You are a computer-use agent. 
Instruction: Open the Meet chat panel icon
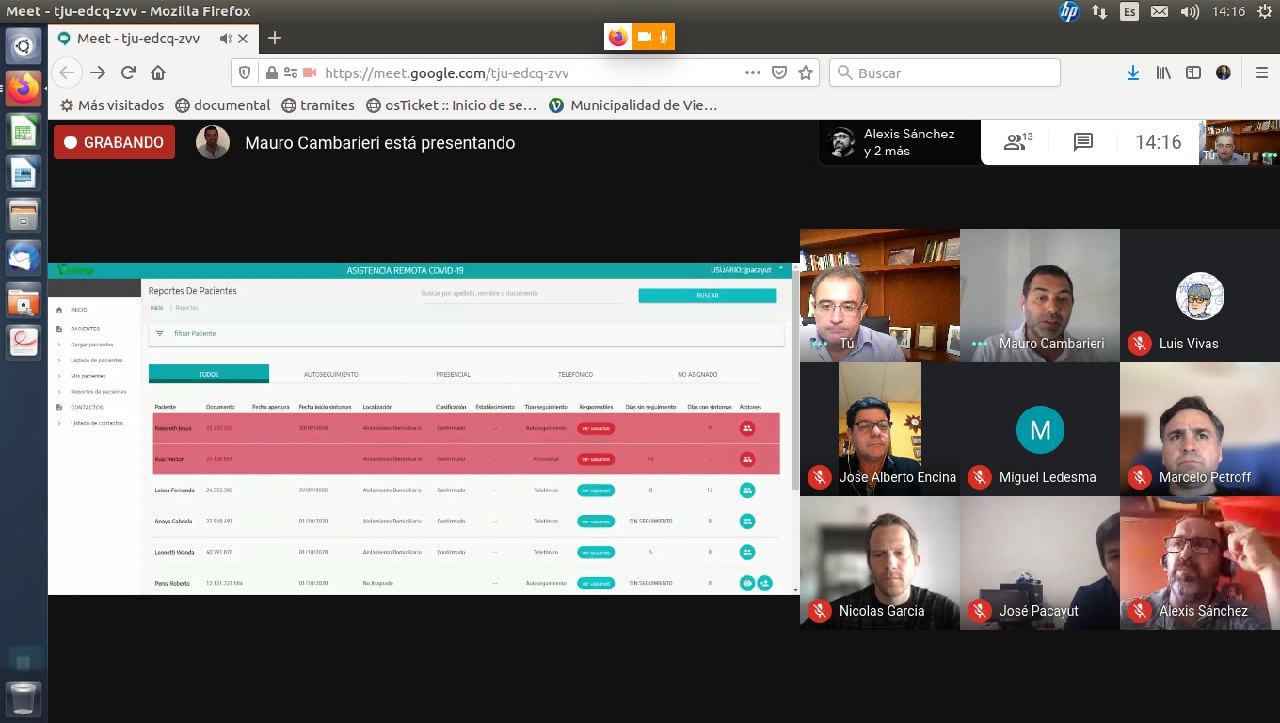click(1083, 142)
